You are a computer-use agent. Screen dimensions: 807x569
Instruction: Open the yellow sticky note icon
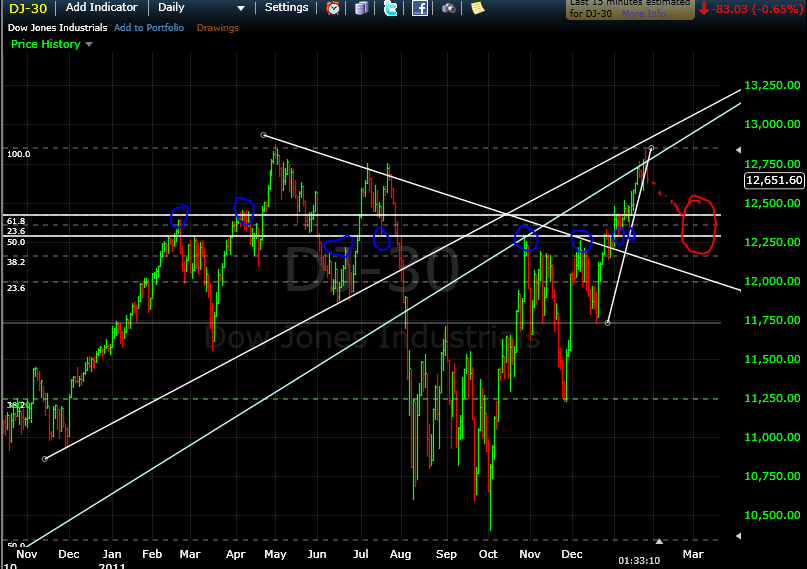(x=478, y=8)
